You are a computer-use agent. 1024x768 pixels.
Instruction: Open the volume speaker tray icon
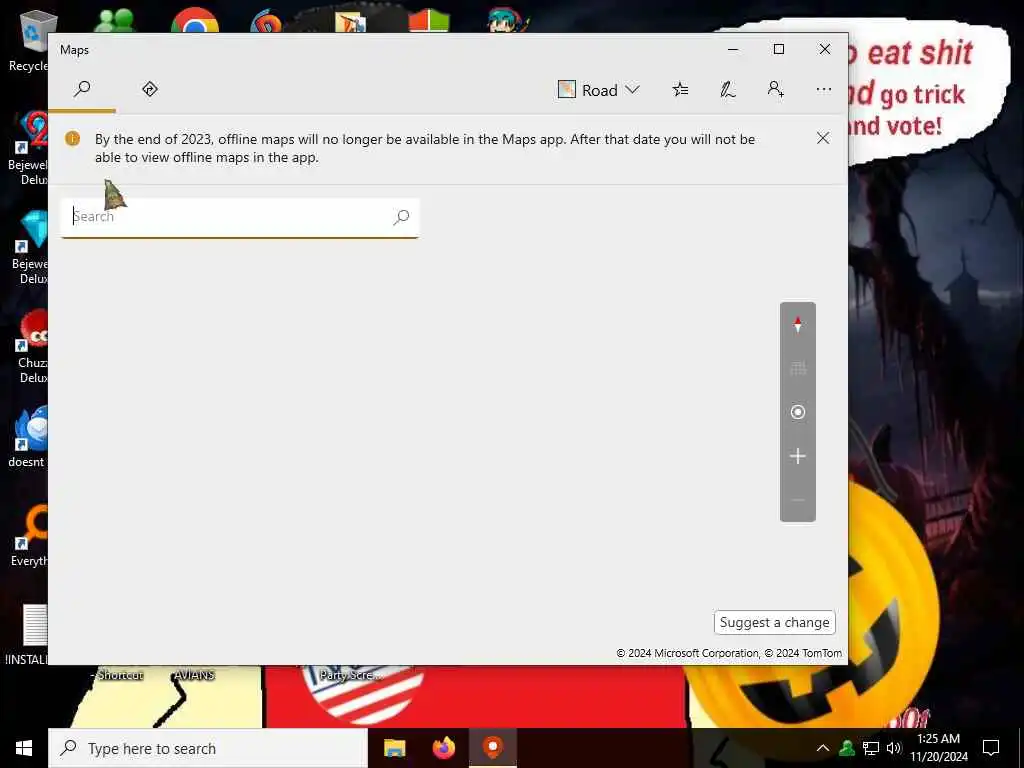point(894,748)
